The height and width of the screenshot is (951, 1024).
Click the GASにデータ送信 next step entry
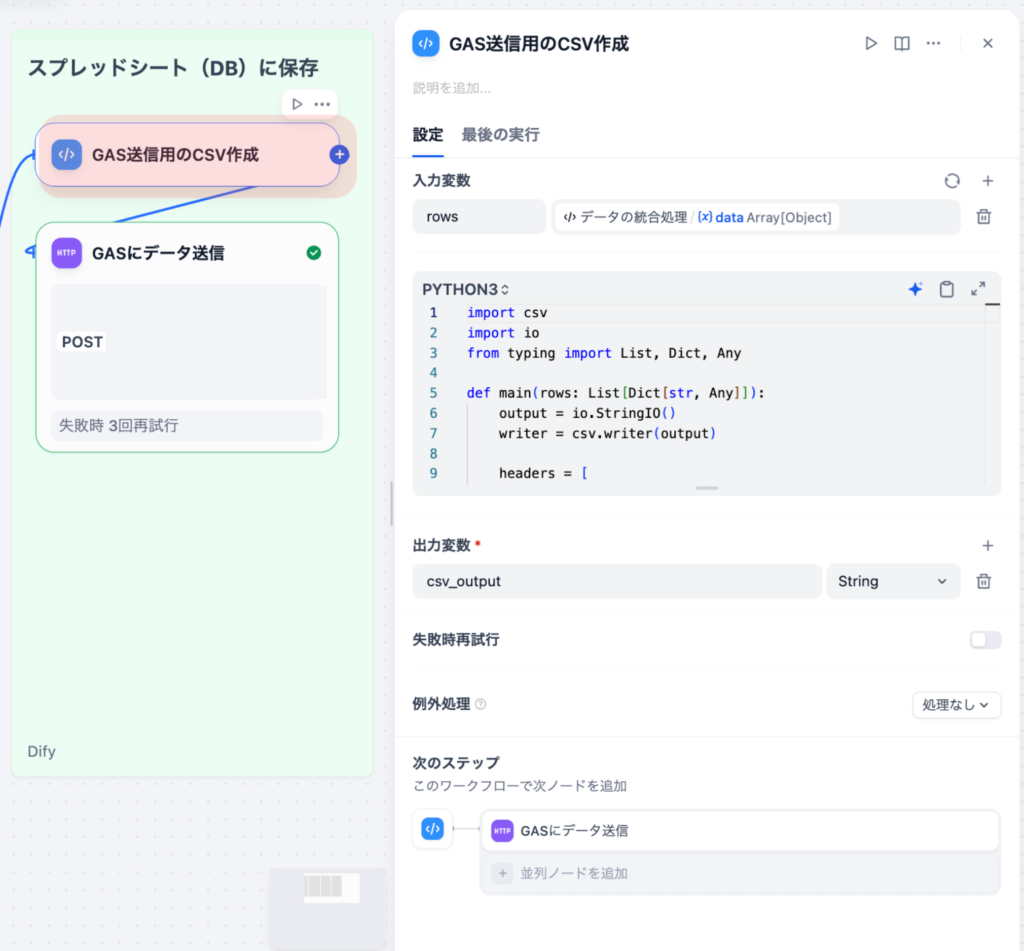740,830
